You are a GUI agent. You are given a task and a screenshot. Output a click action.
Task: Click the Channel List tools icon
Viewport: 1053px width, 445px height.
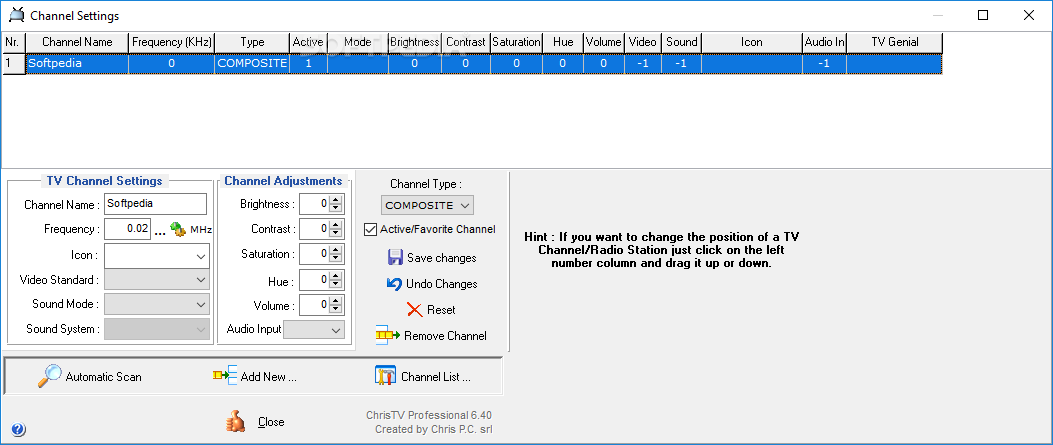click(x=385, y=376)
